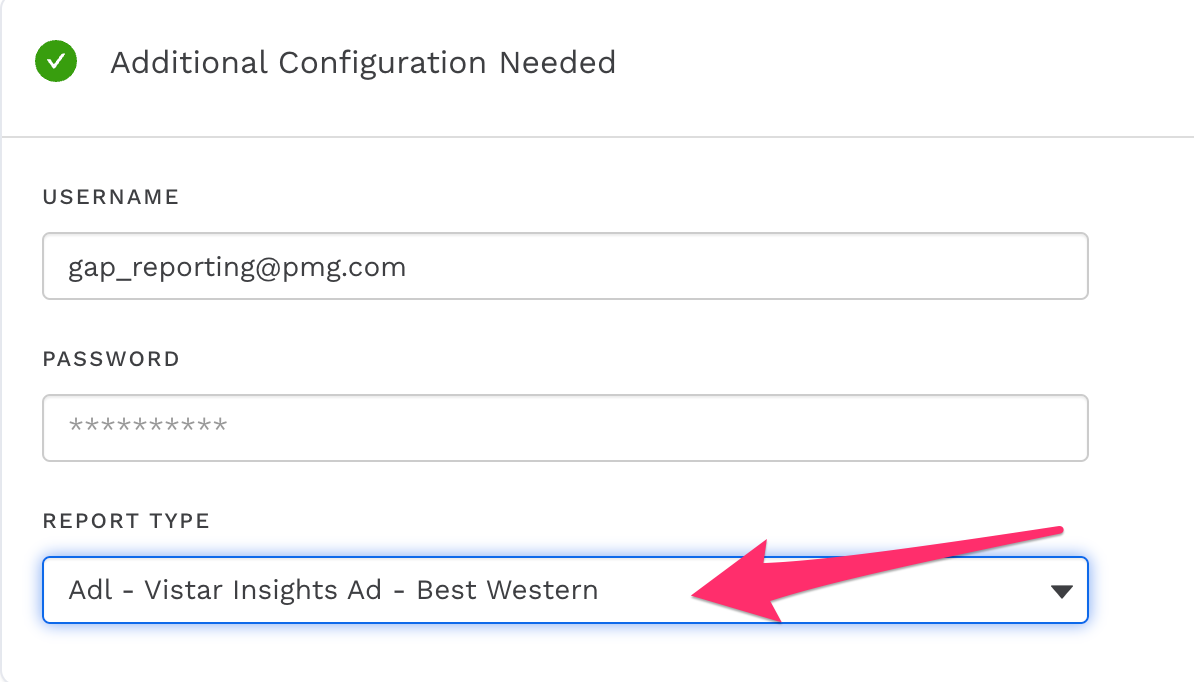Click the masked password asterisks placeholder
The image size is (1194, 682).
point(148,427)
